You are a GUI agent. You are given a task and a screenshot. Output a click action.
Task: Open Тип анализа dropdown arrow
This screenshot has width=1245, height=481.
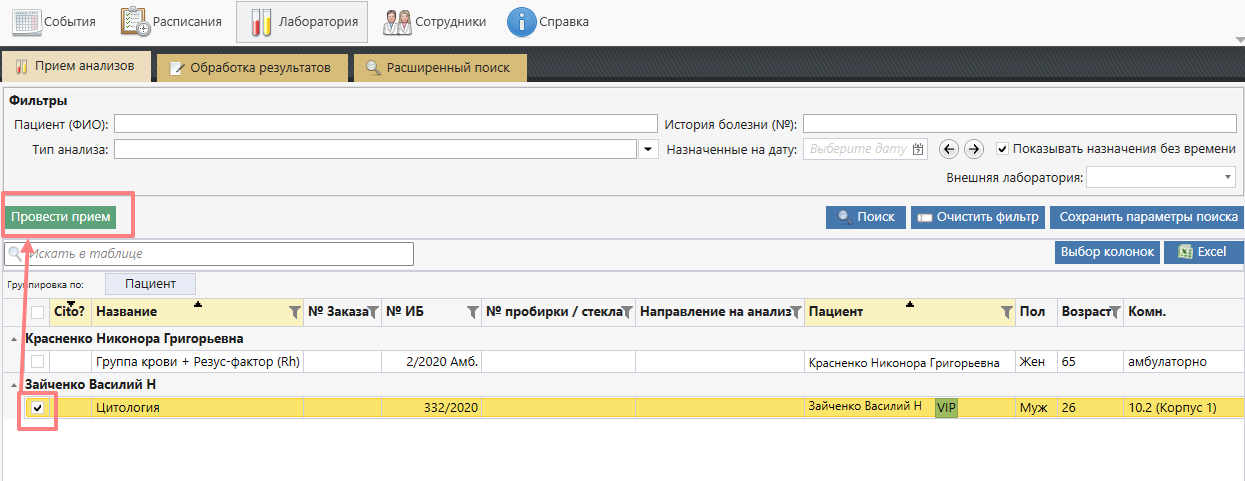pos(648,150)
